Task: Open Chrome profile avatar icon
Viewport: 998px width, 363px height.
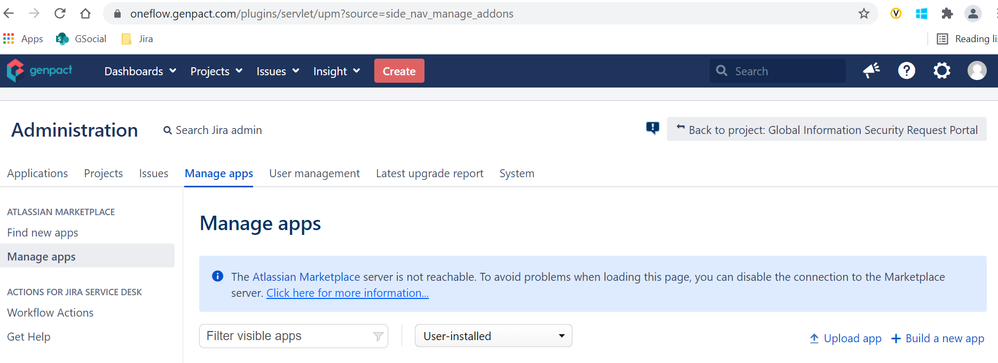Action: (973, 13)
